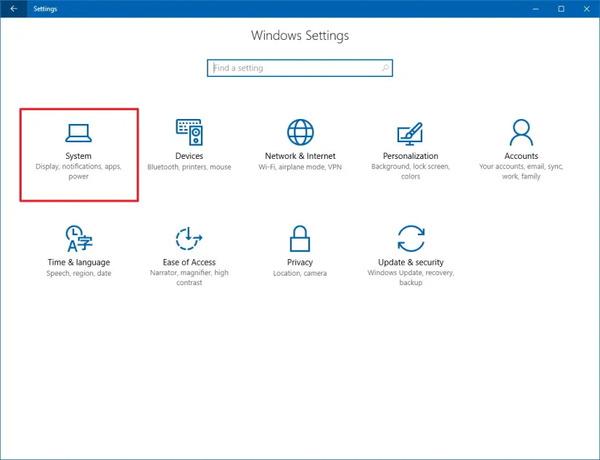The width and height of the screenshot is (600, 460).
Task: Click 'Display, notifications, apps, power' text
Action: tap(78, 171)
